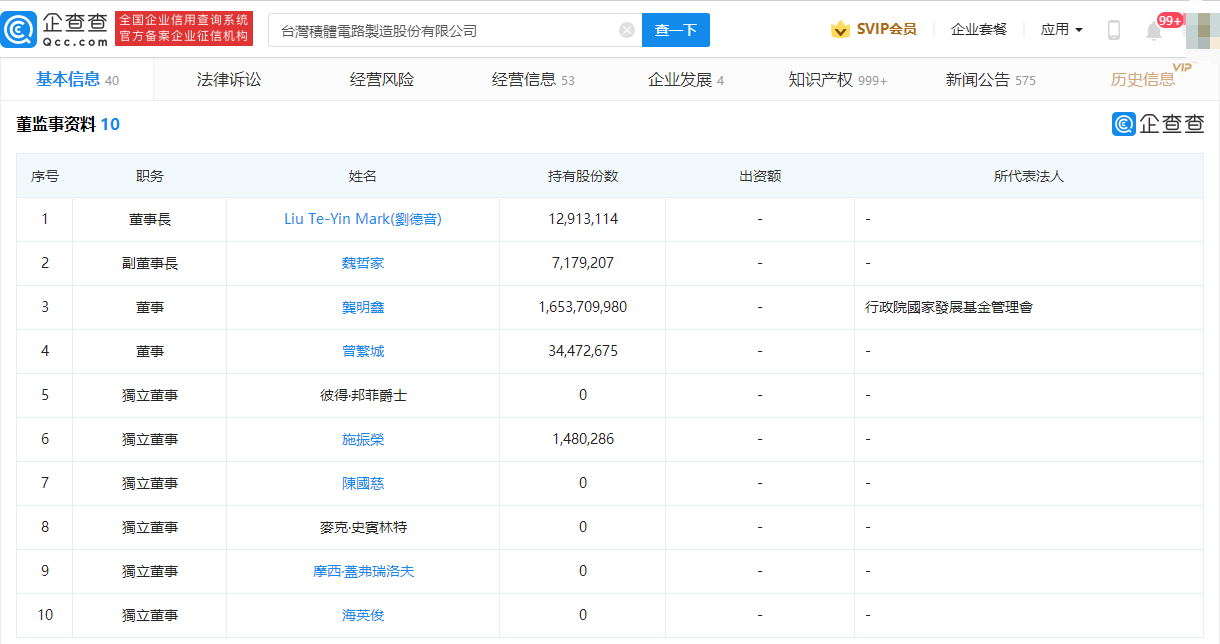The image size is (1220, 644).
Task: Open SVIP会员 link
Action: tap(886, 29)
